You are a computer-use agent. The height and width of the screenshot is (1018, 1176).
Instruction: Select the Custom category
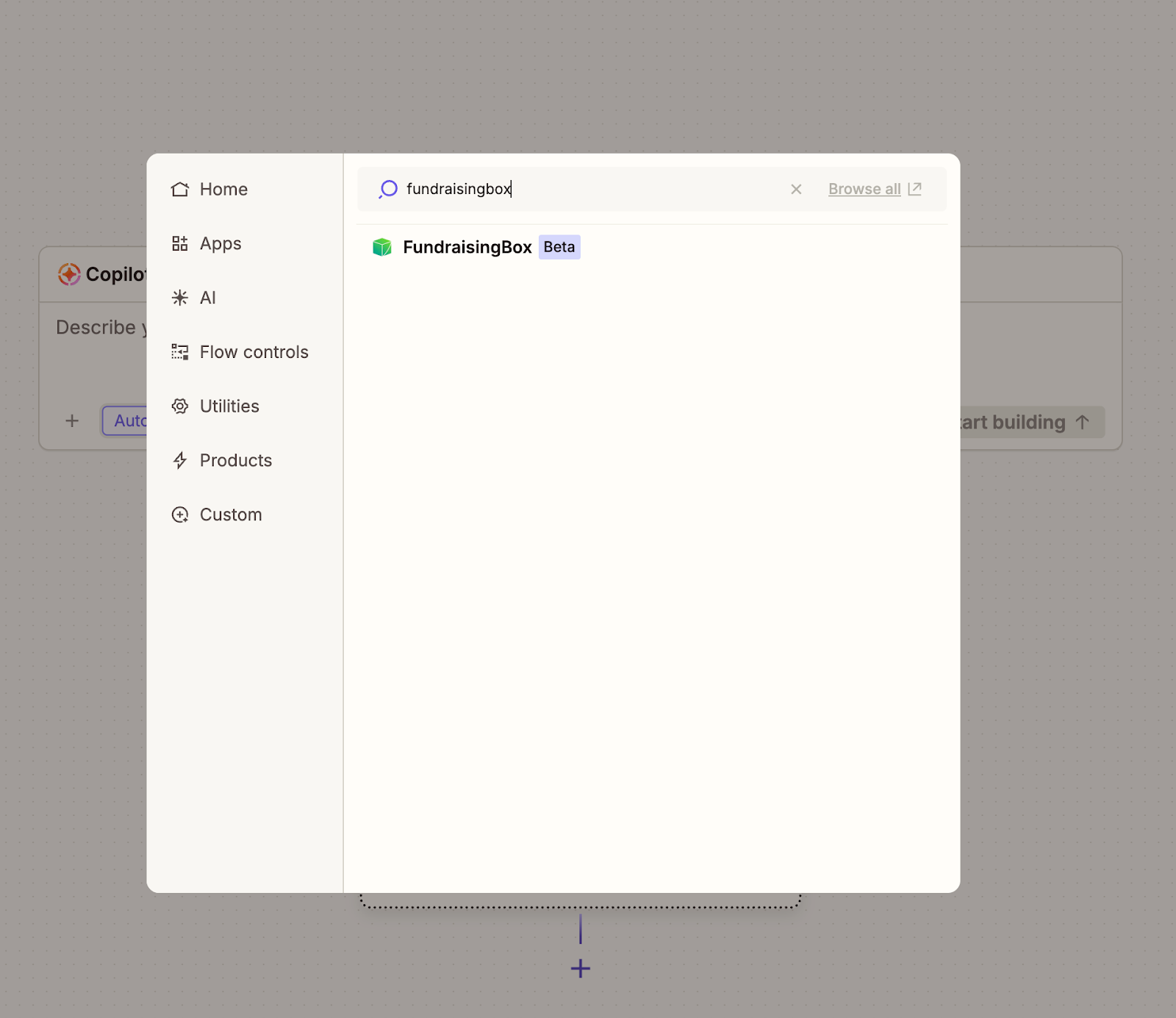[x=217, y=515]
